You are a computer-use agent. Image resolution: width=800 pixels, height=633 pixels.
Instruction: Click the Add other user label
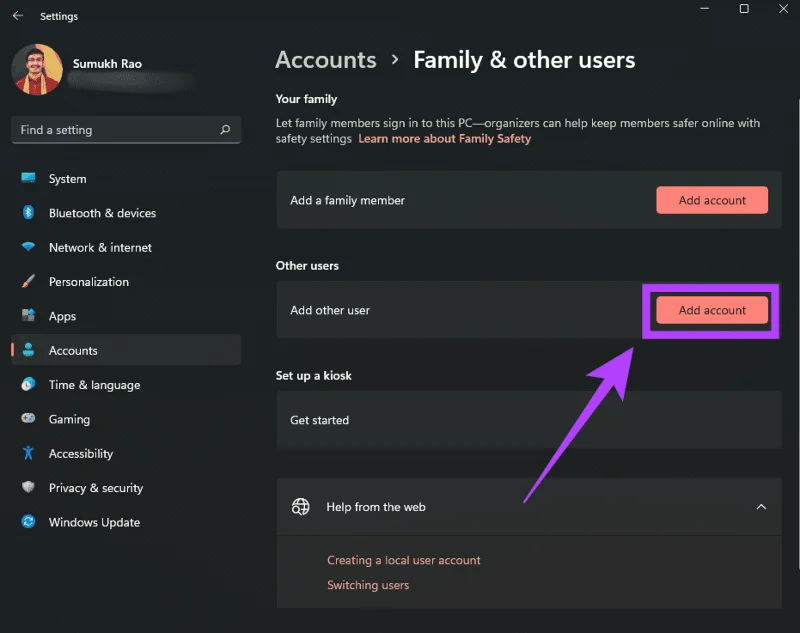[330, 310]
